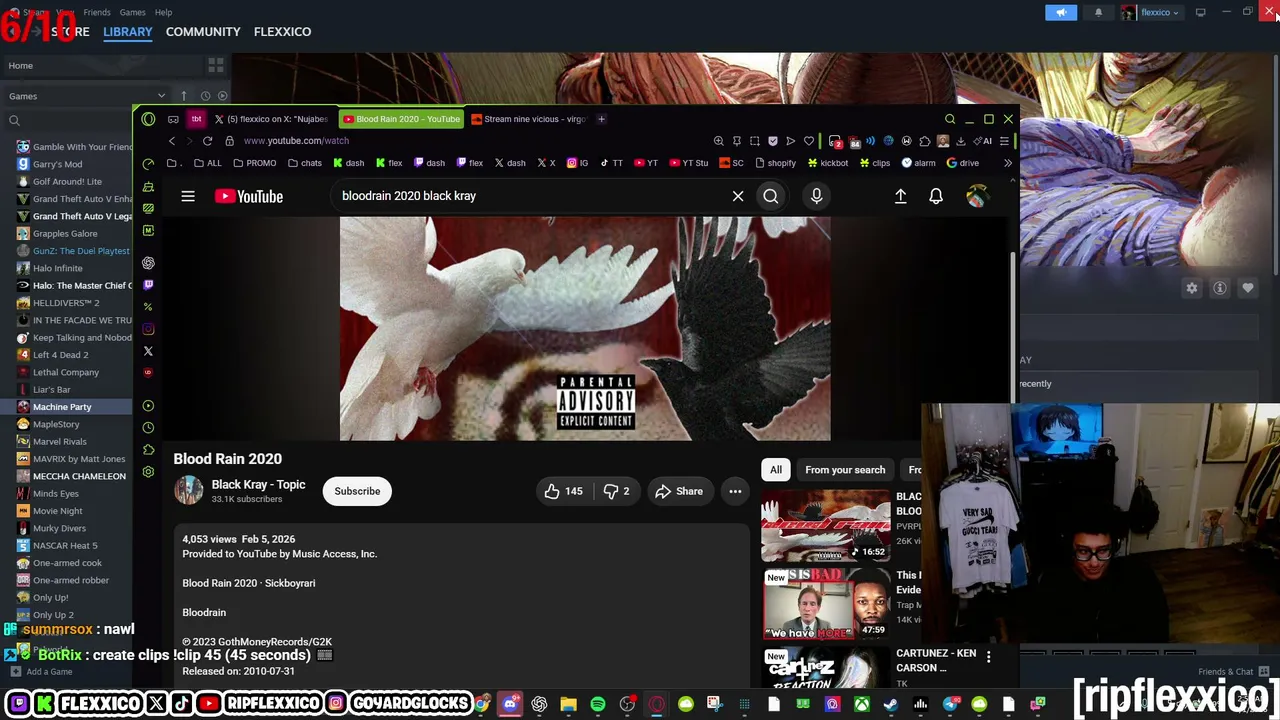Open browser search tabs magnifier

coord(950,119)
